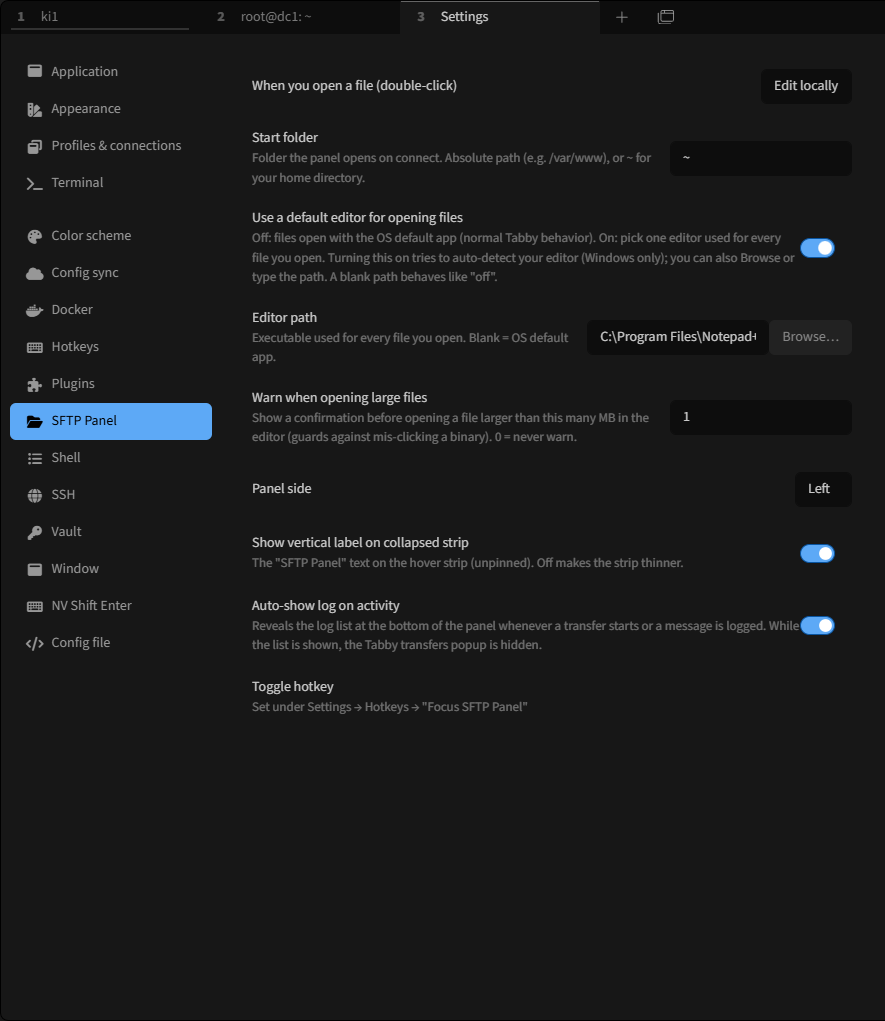Click the 'When you open a file (double-click)' label
Image resolution: width=885 pixels, height=1021 pixels.
[x=354, y=86]
